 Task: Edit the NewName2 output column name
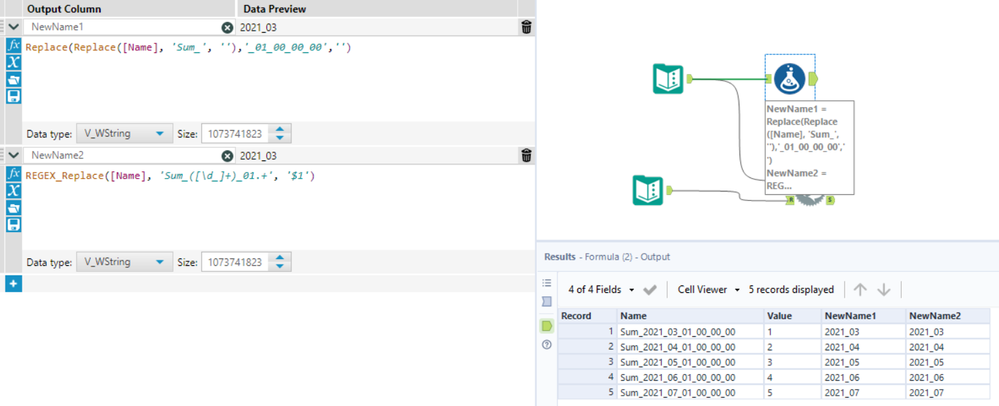(x=124, y=156)
